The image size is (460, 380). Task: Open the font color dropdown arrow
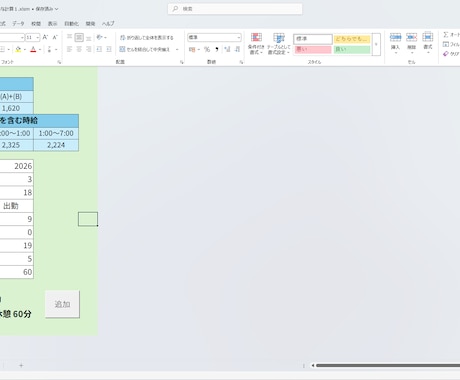click(40, 49)
